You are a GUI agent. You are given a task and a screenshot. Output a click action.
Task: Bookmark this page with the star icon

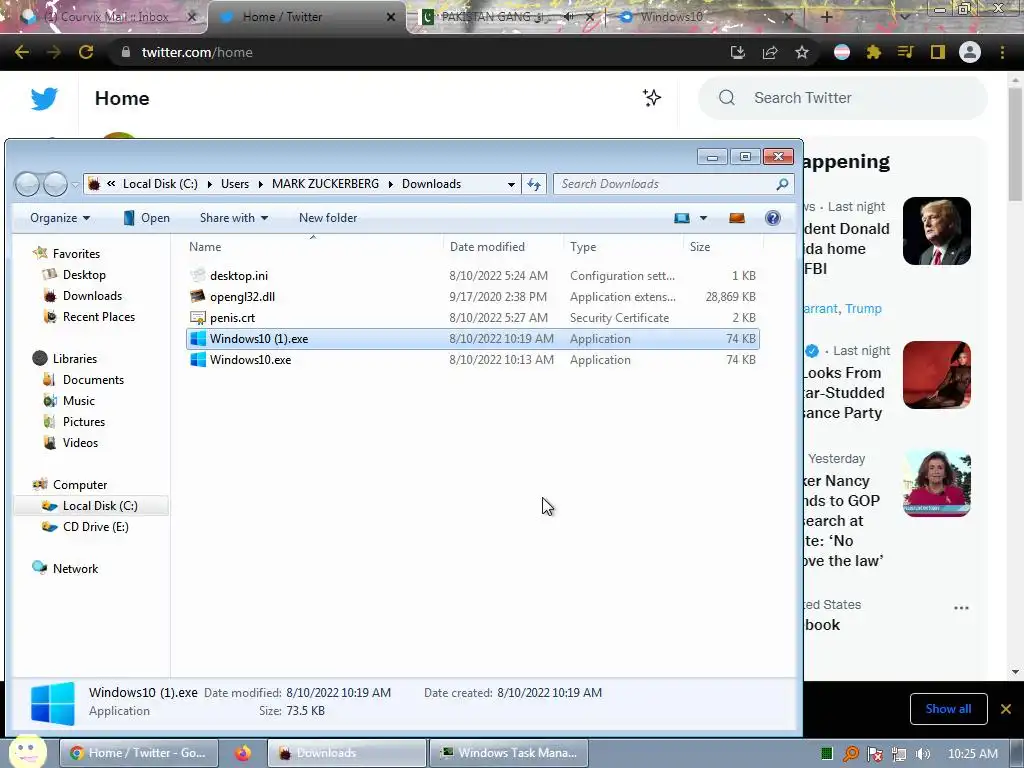point(802,52)
